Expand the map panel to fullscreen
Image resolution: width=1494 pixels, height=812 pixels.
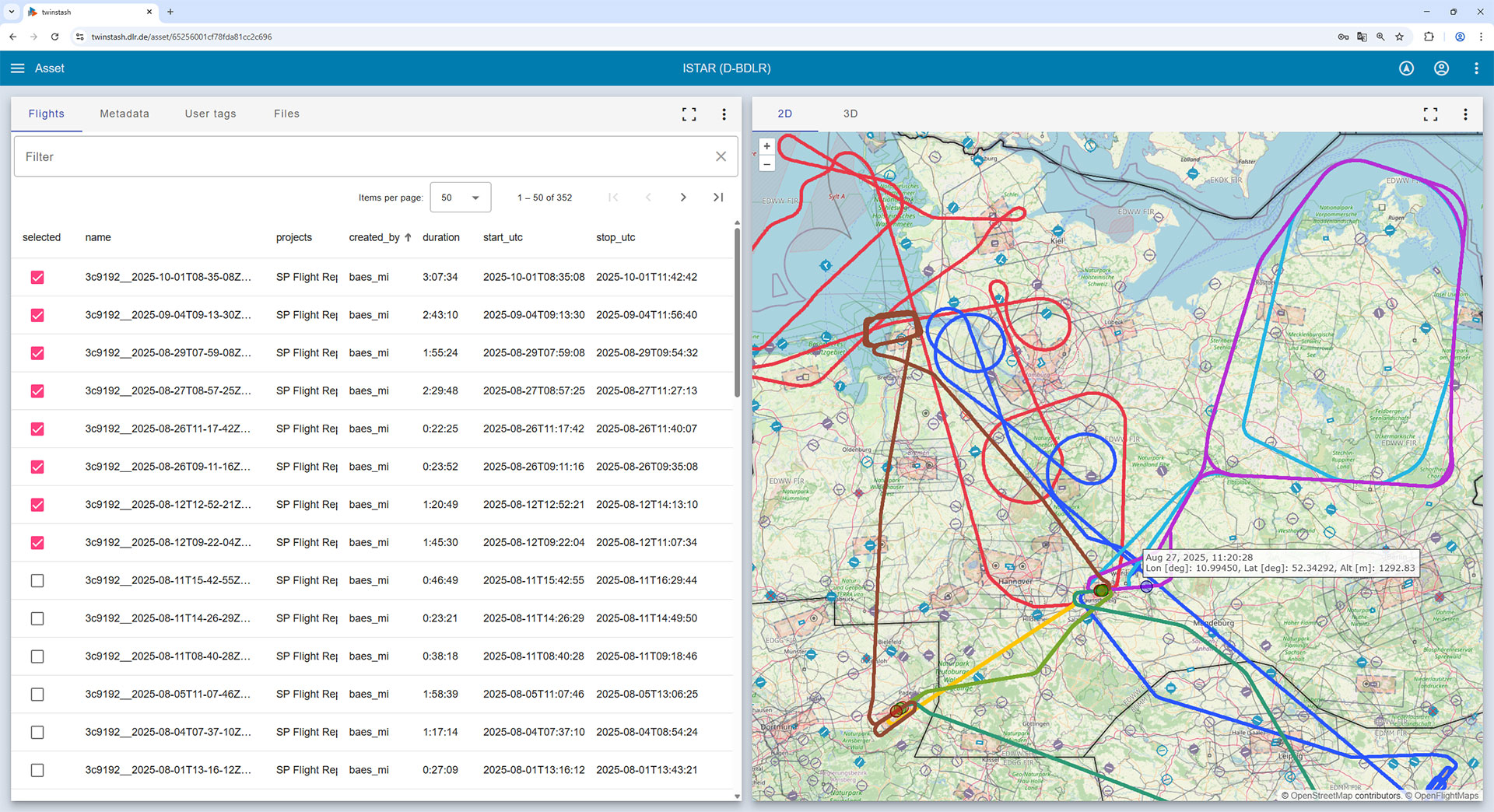1430,114
